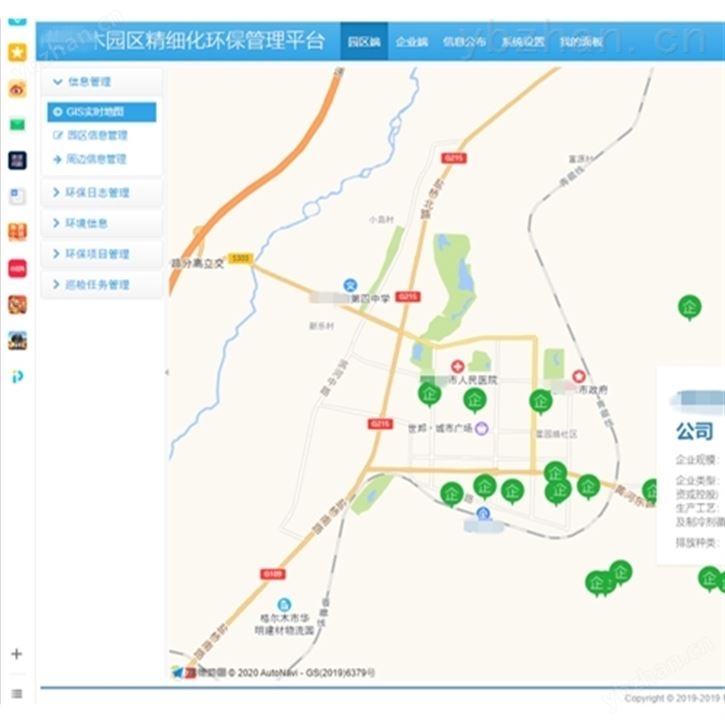Click the 企业规模 field label
The height and width of the screenshot is (725, 725).
coord(697,460)
